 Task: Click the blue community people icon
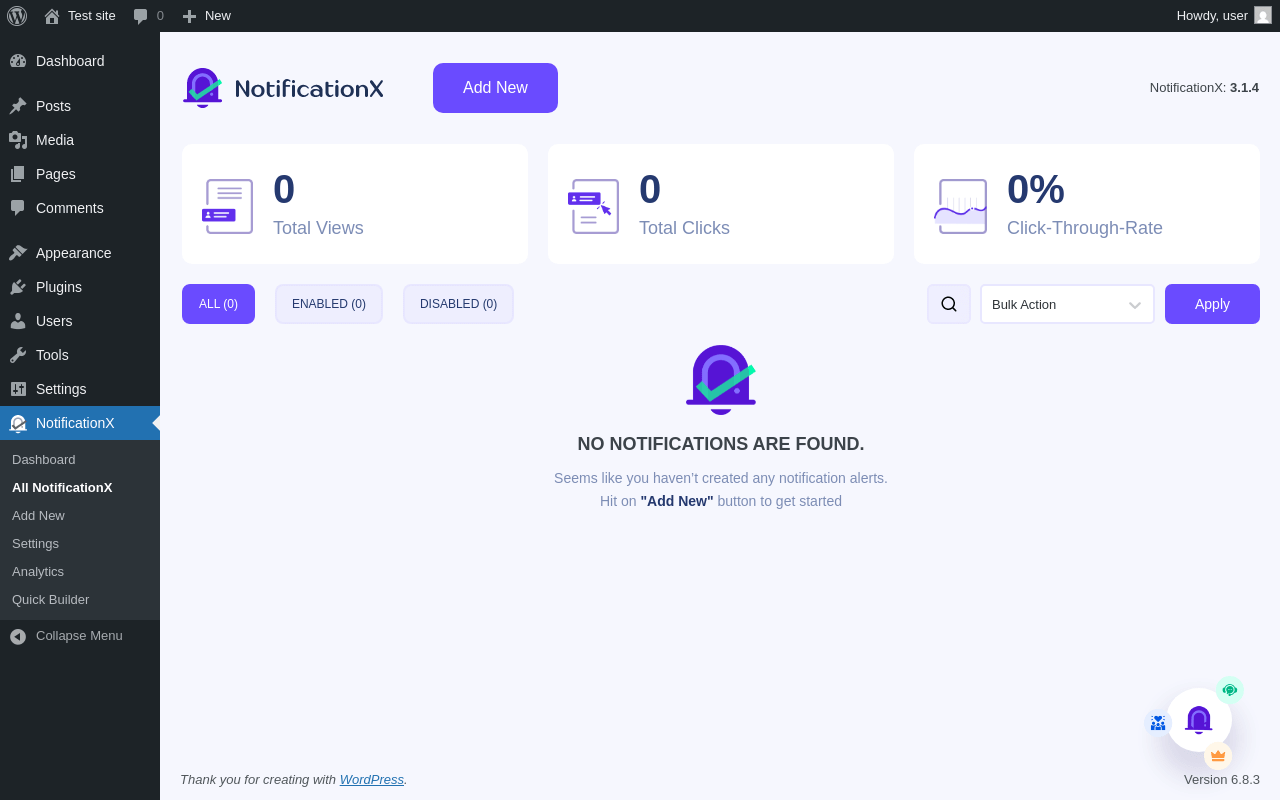pyautogui.click(x=1158, y=723)
